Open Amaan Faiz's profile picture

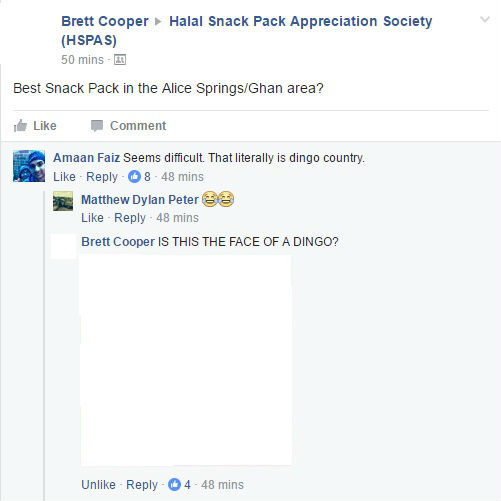pos(29,166)
